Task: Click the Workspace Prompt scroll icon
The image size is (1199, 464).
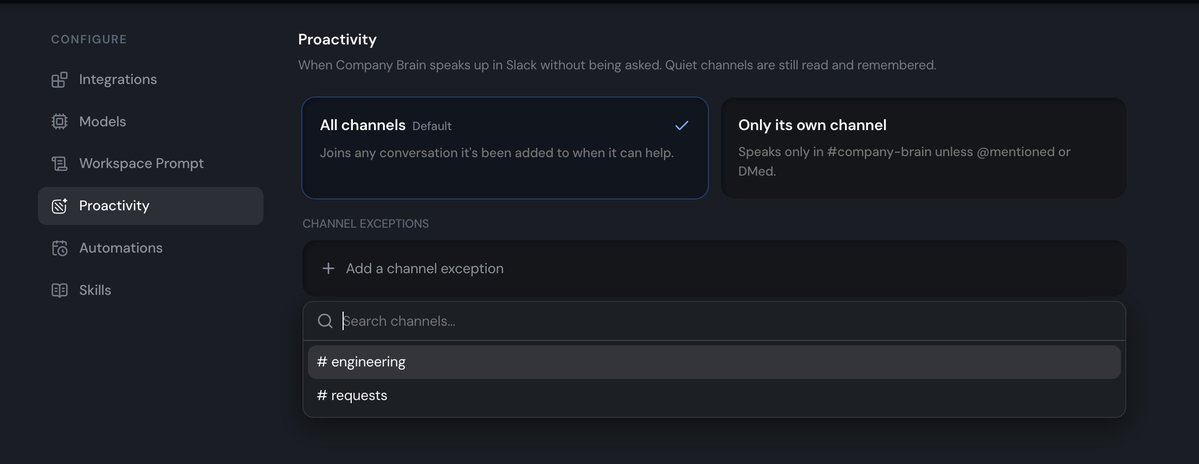Action: [x=60, y=164]
